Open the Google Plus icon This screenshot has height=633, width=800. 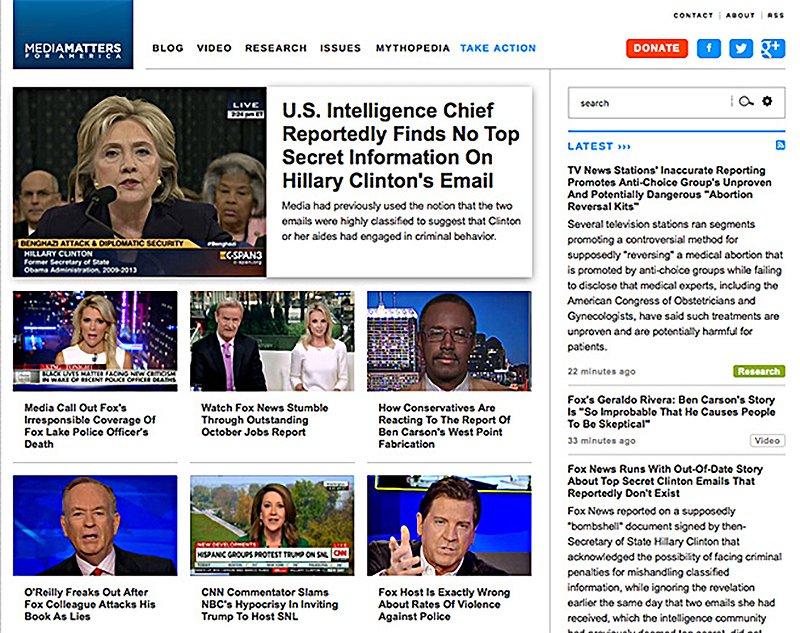pyautogui.click(x=772, y=48)
